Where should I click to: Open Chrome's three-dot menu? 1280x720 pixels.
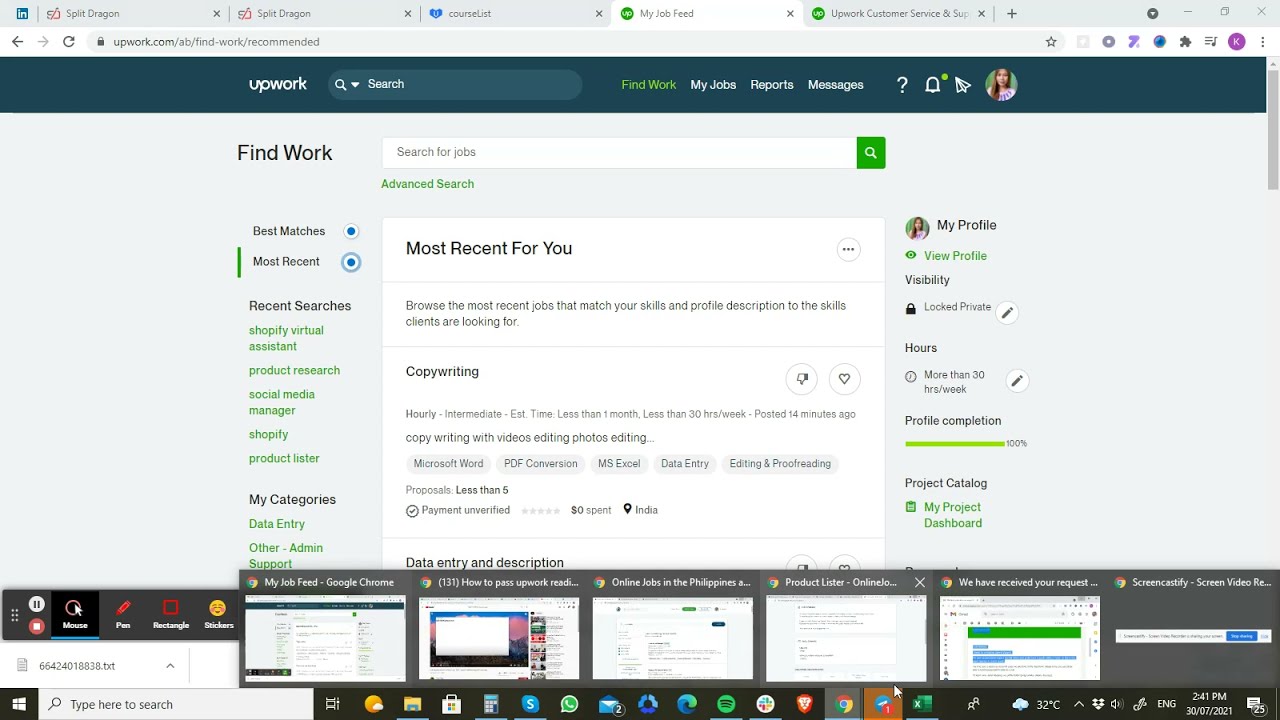pyautogui.click(x=1263, y=42)
